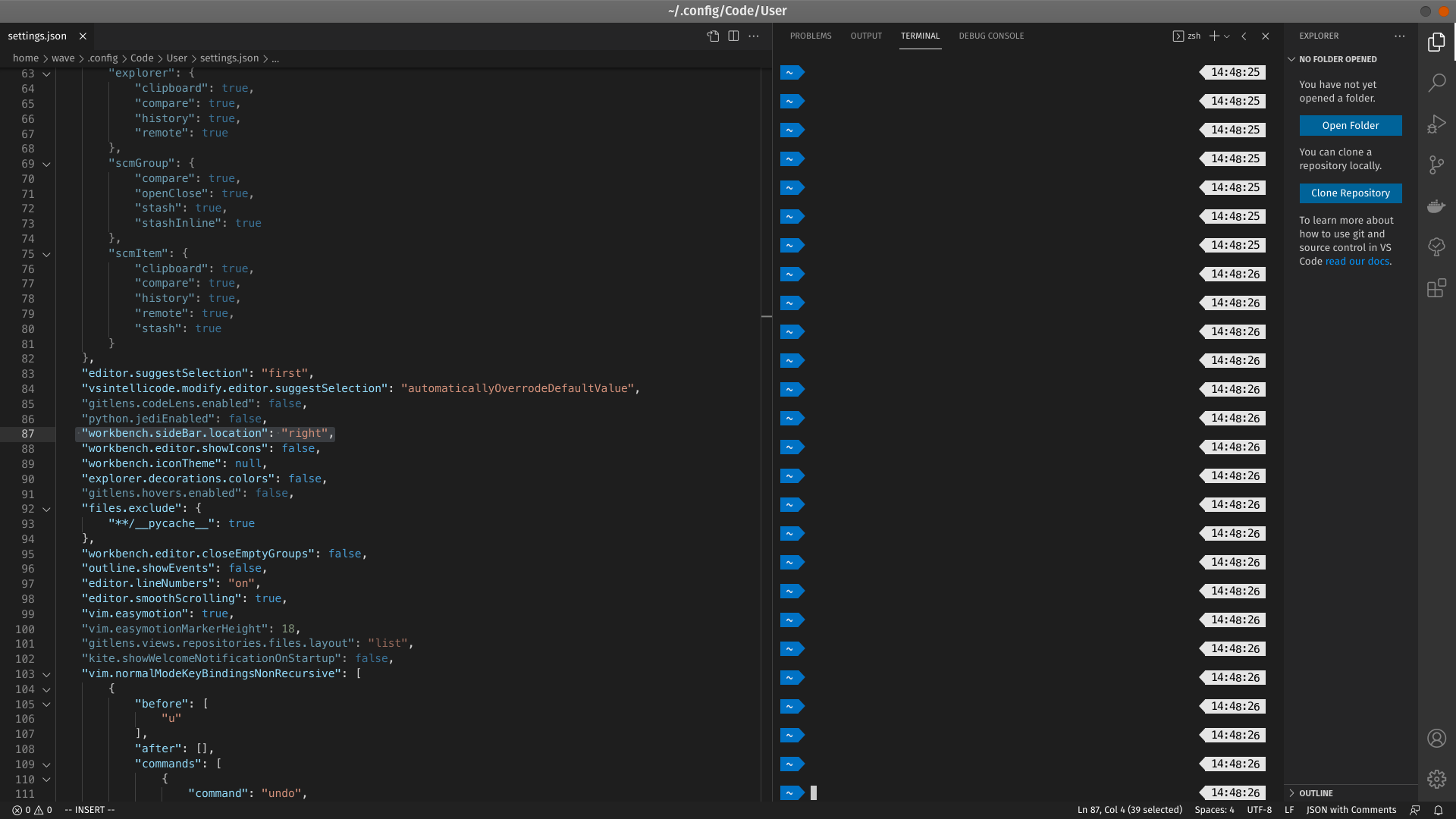Open the Accounts icon in the activity bar
This screenshot has width=1456, height=819.
point(1436,738)
